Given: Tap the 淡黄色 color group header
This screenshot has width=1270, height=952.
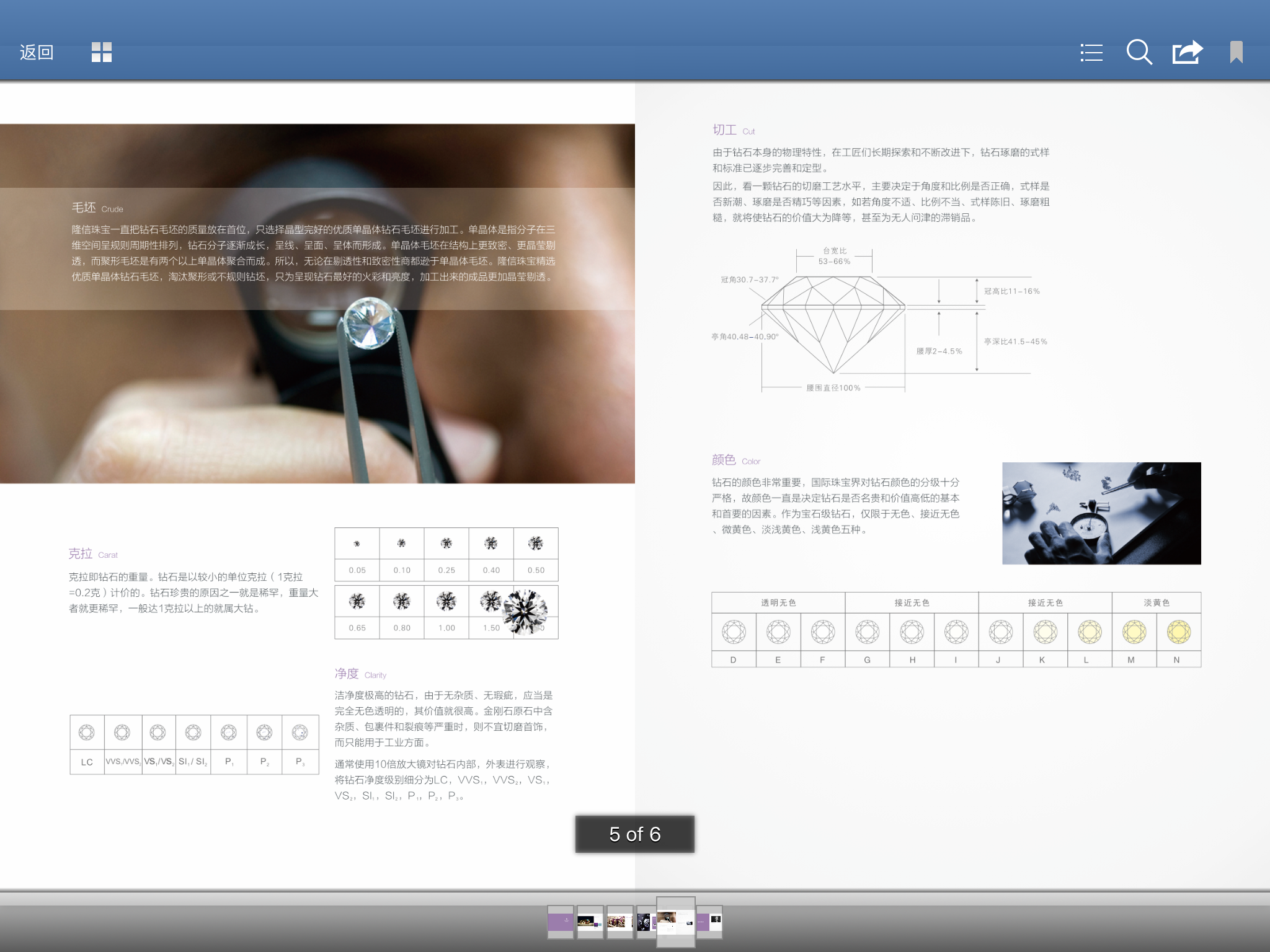Looking at the screenshot, I should [x=1157, y=602].
